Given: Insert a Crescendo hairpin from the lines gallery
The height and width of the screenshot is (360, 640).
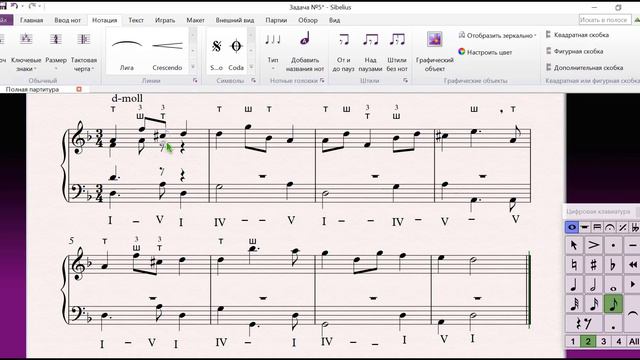Looking at the screenshot, I should [167, 51].
